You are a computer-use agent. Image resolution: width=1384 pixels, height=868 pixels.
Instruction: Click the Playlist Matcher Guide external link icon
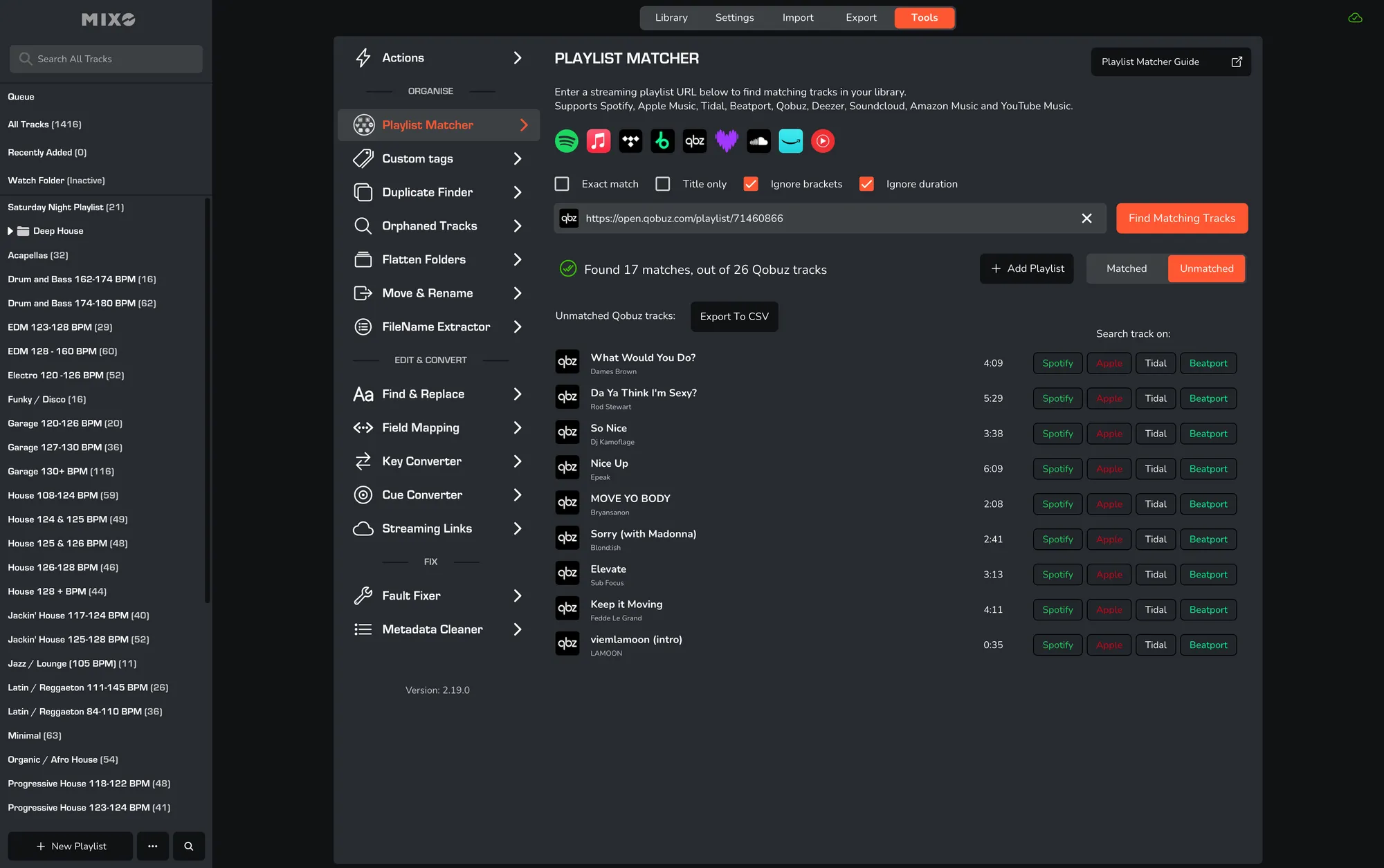(1237, 62)
